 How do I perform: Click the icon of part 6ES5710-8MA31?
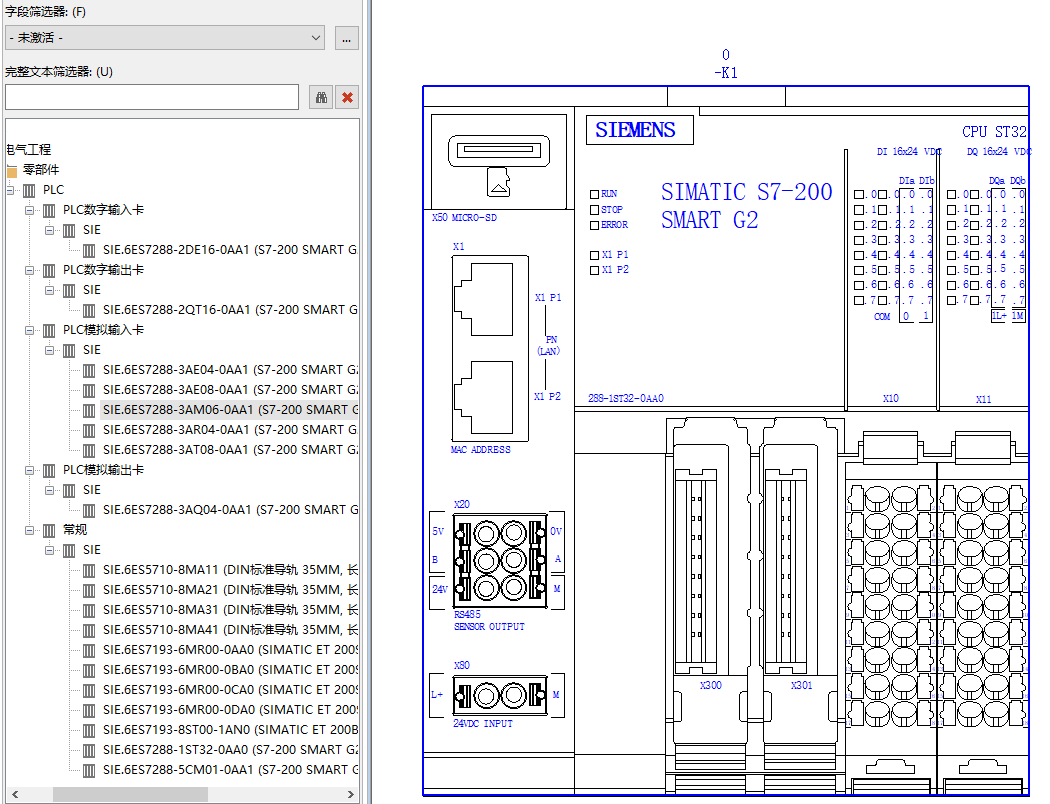[89, 611]
